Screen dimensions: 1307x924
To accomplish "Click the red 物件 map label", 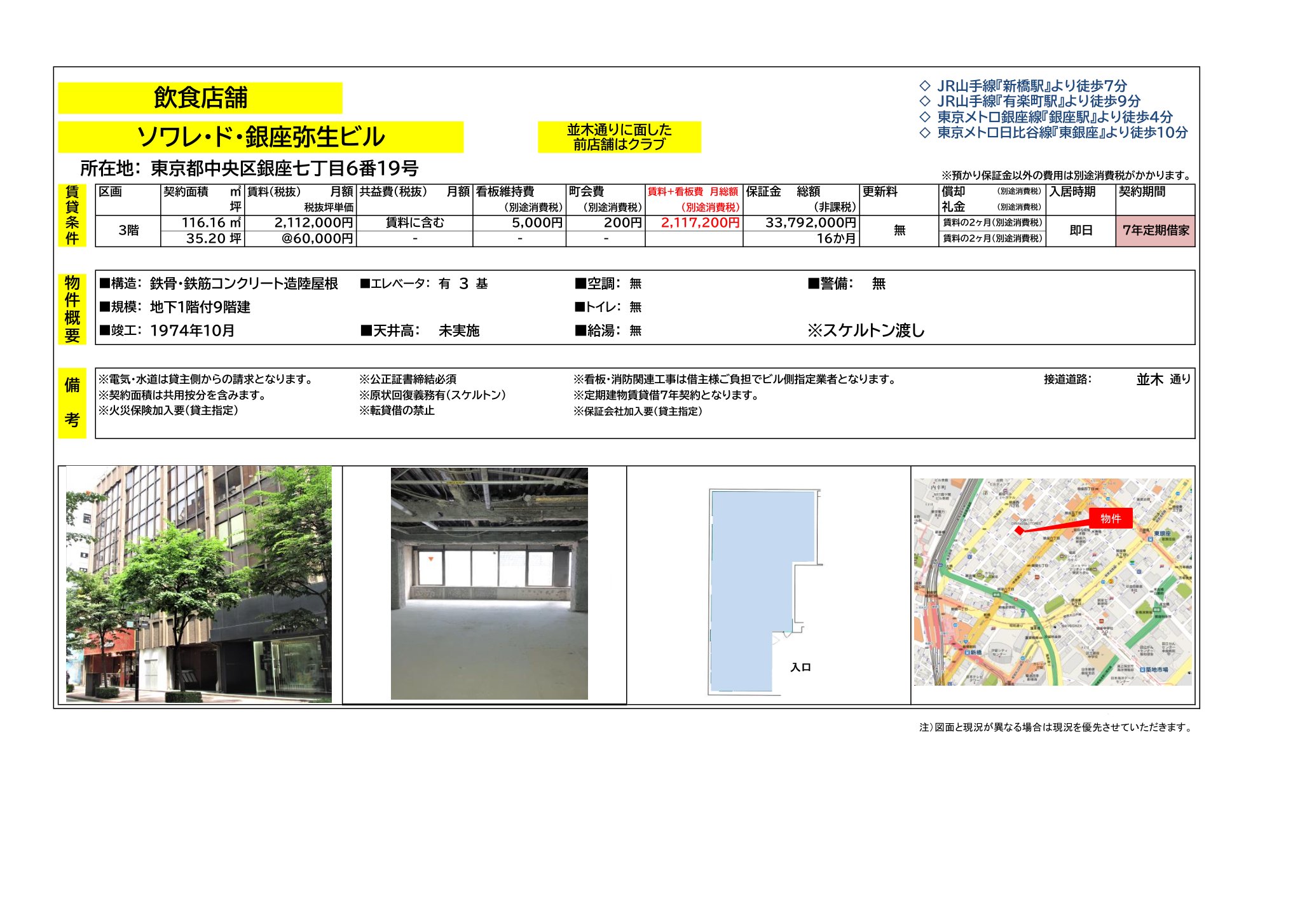I will point(1110,519).
